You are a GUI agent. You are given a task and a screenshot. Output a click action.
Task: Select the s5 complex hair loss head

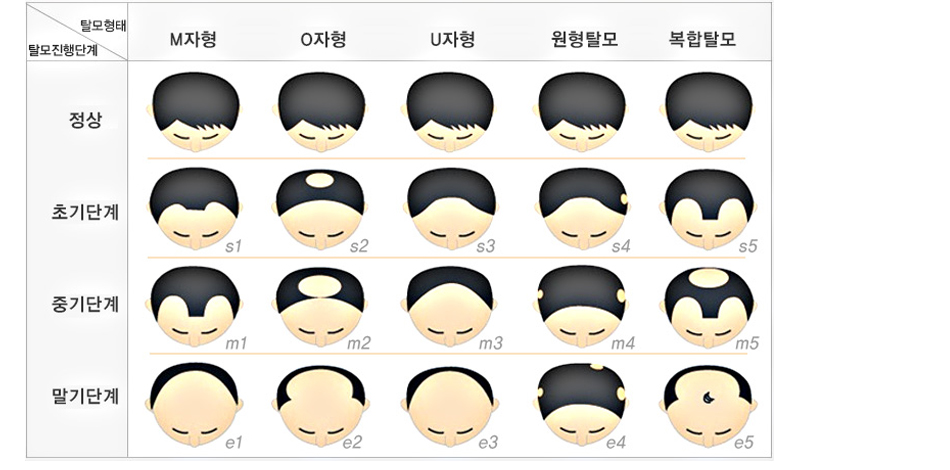point(709,208)
